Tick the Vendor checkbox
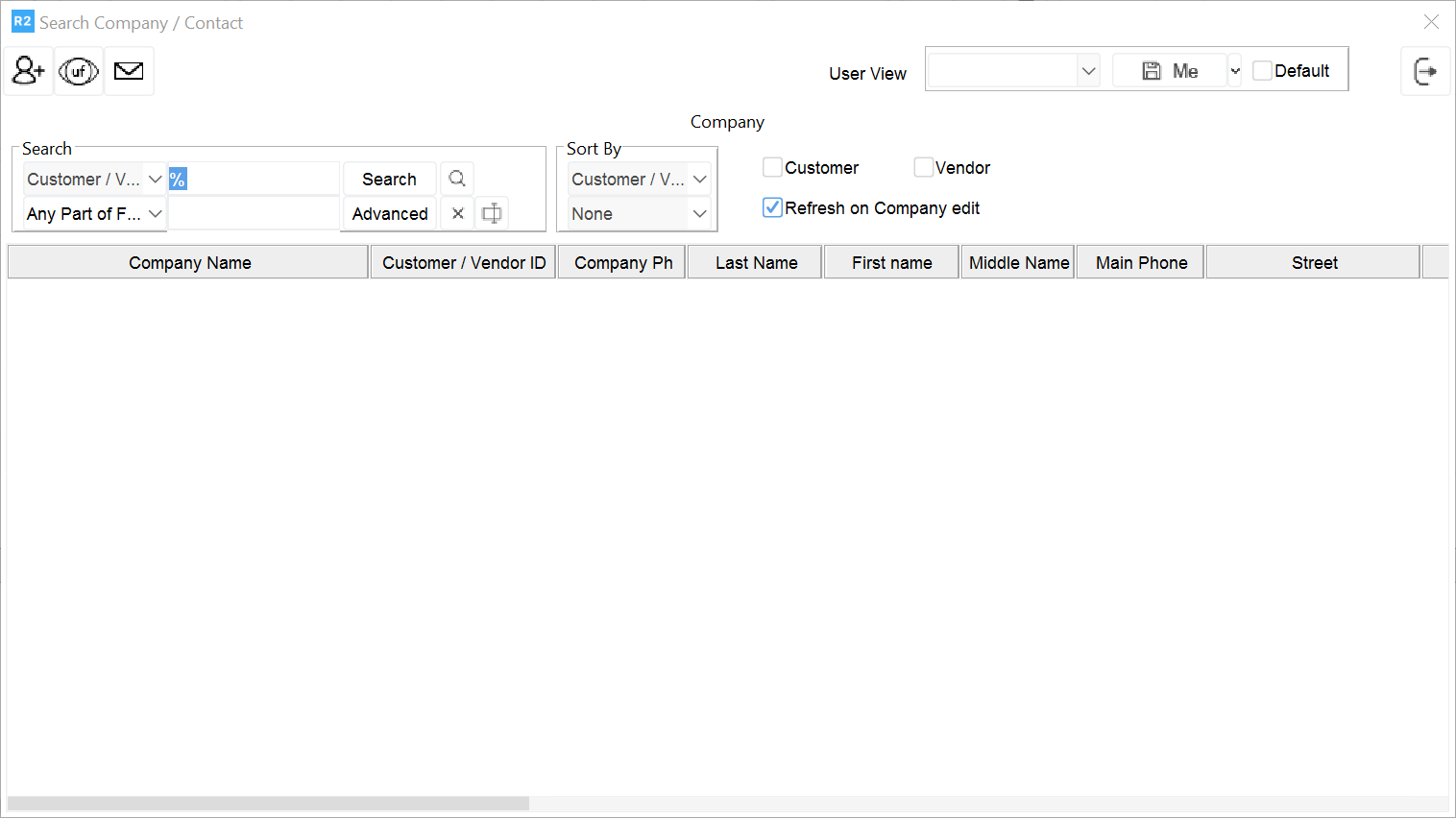Screen dimensions: 1456x819 point(924,167)
